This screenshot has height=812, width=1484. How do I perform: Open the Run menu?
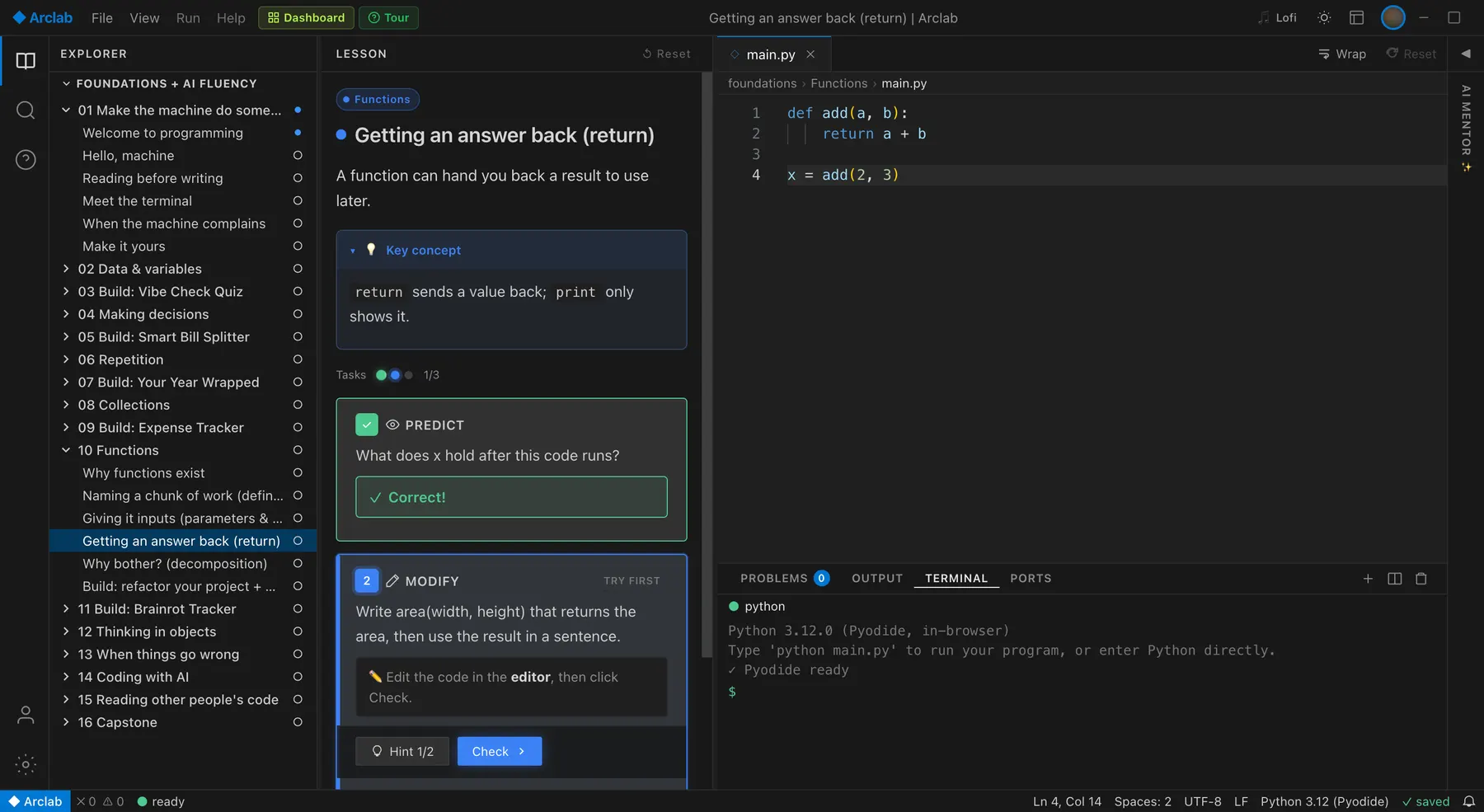point(188,17)
